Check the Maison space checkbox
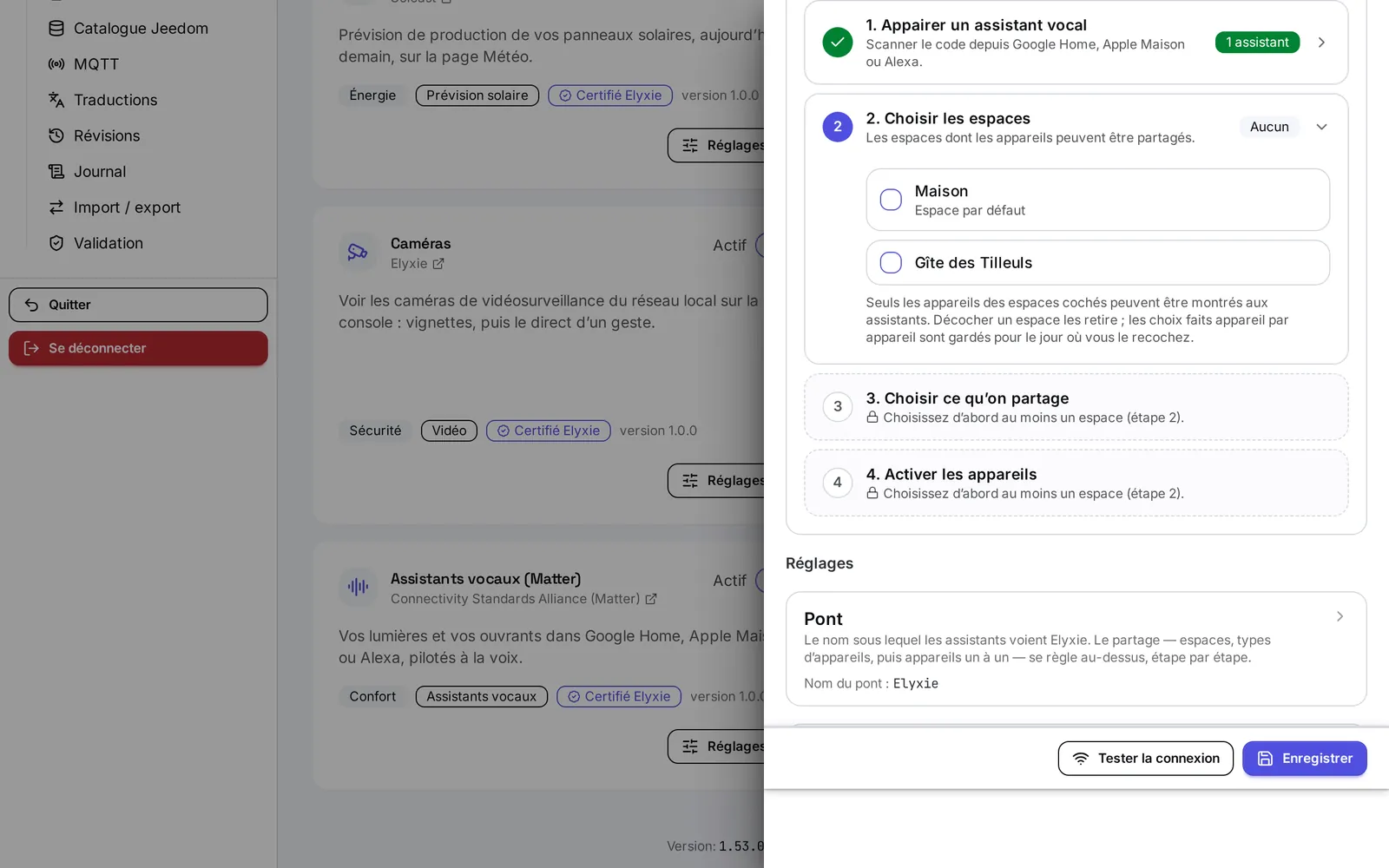 [891, 200]
